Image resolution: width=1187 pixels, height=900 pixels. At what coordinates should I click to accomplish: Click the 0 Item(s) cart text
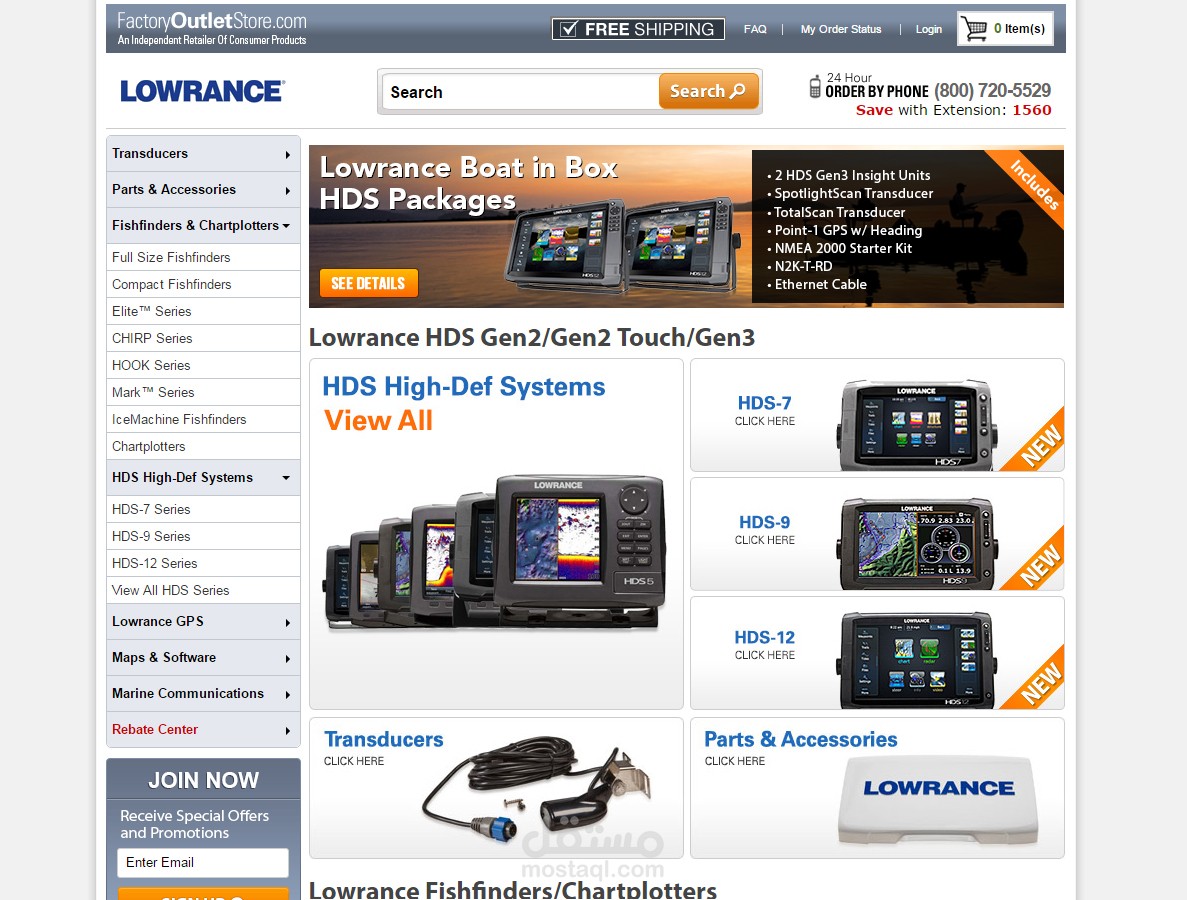(1019, 29)
